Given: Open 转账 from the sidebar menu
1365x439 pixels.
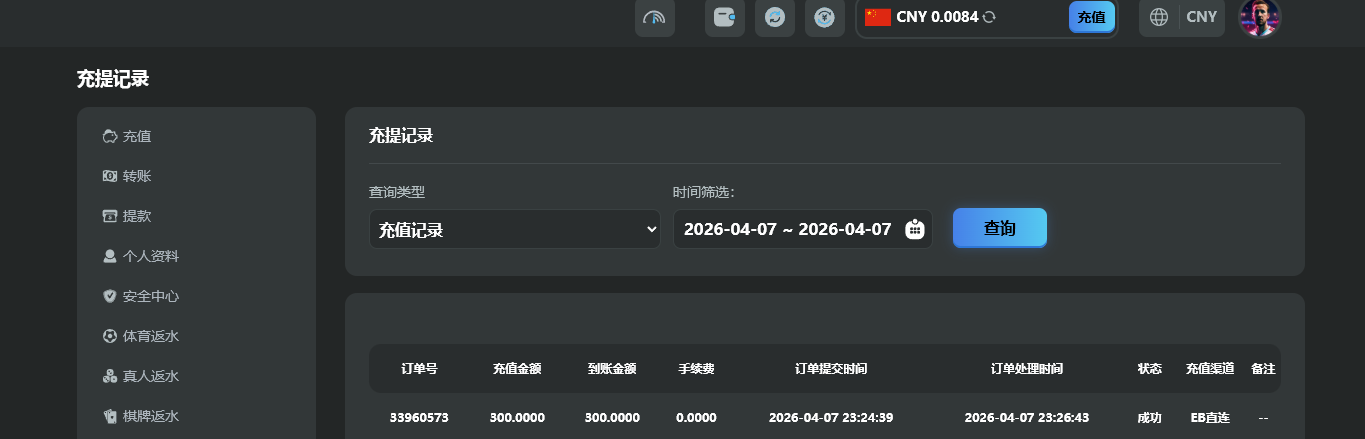Looking at the screenshot, I should tap(136, 176).
